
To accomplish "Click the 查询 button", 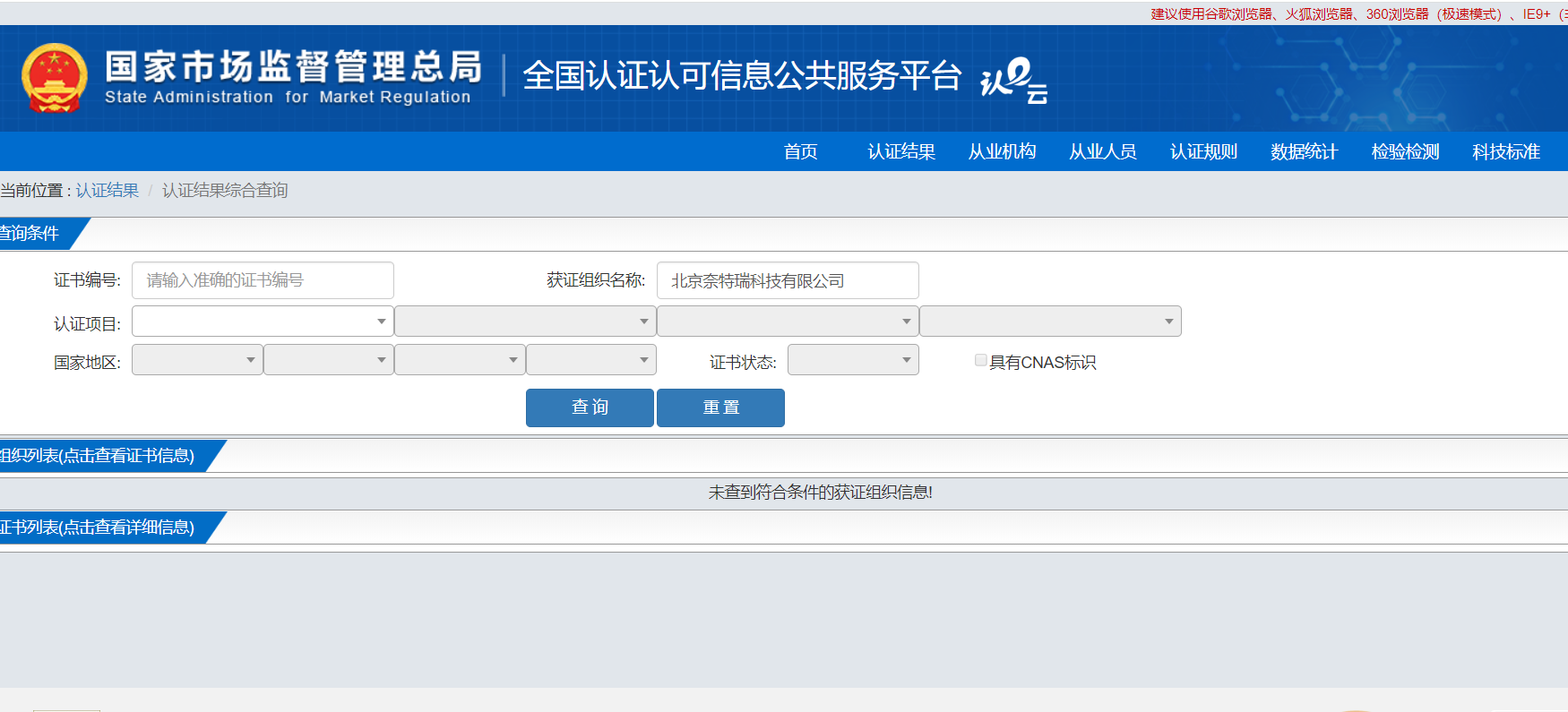I will pyautogui.click(x=590, y=407).
